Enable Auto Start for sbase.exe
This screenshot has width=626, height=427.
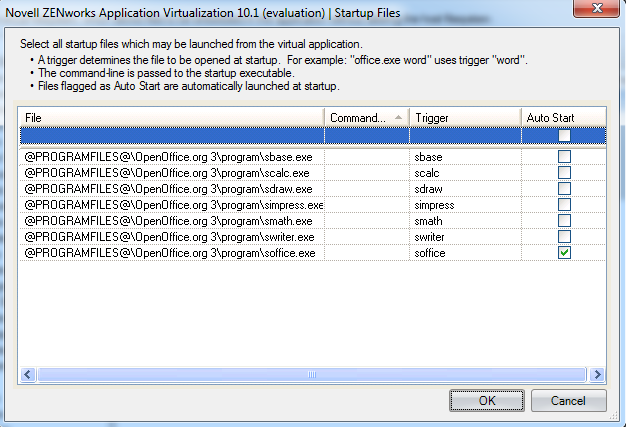(x=564, y=156)
